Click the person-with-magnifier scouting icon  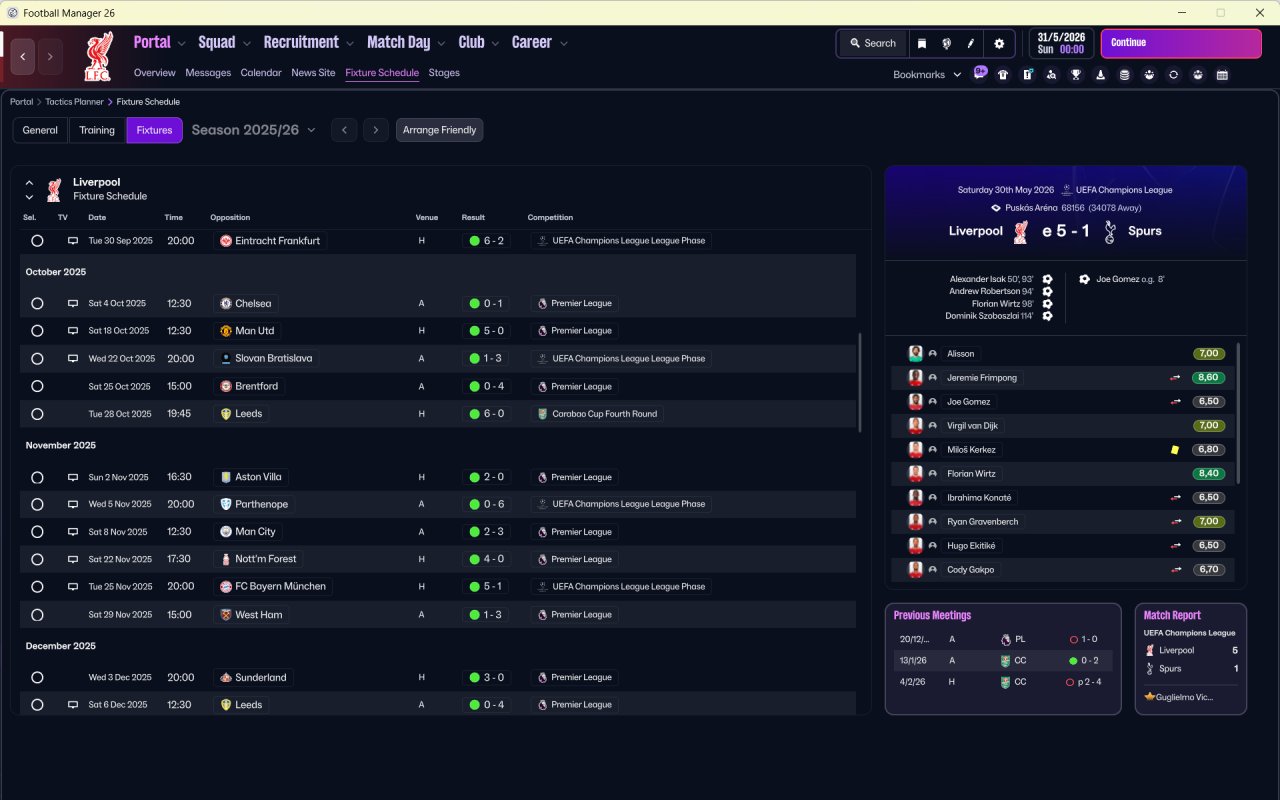click(1052, 75)
